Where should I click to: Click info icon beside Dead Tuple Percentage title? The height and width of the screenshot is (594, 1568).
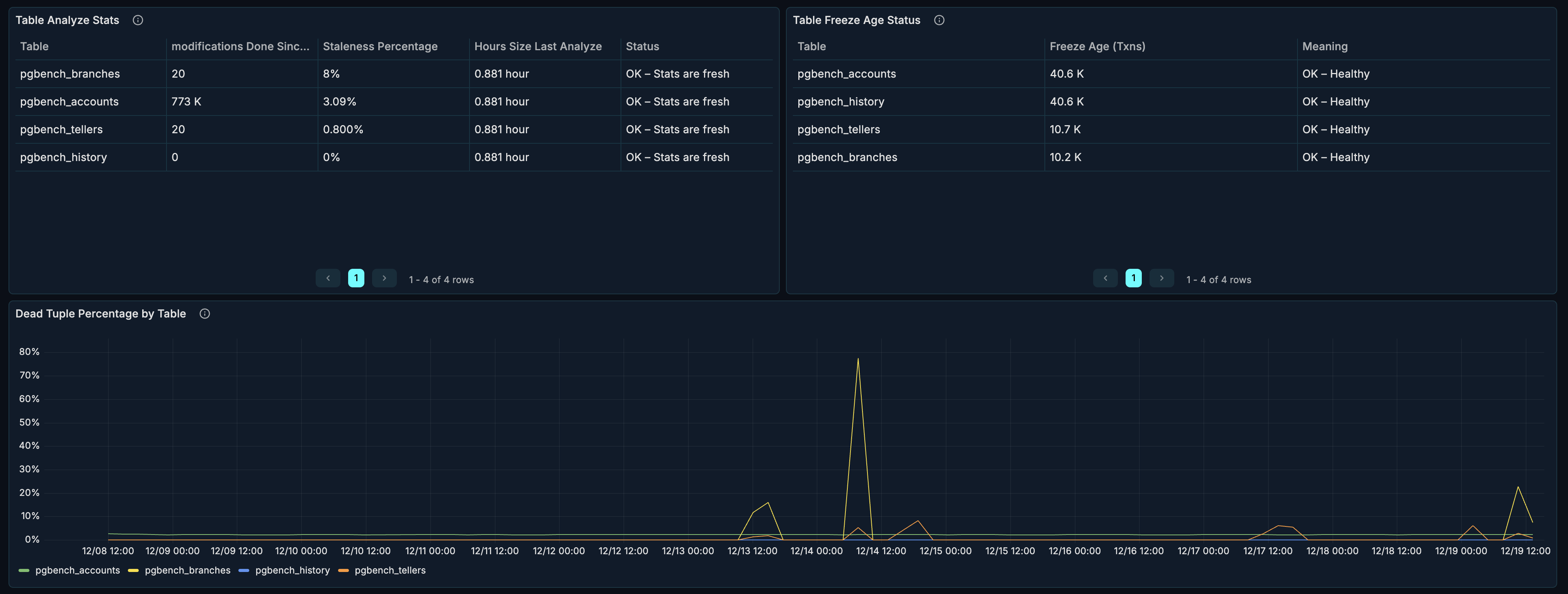coord(205,314)
